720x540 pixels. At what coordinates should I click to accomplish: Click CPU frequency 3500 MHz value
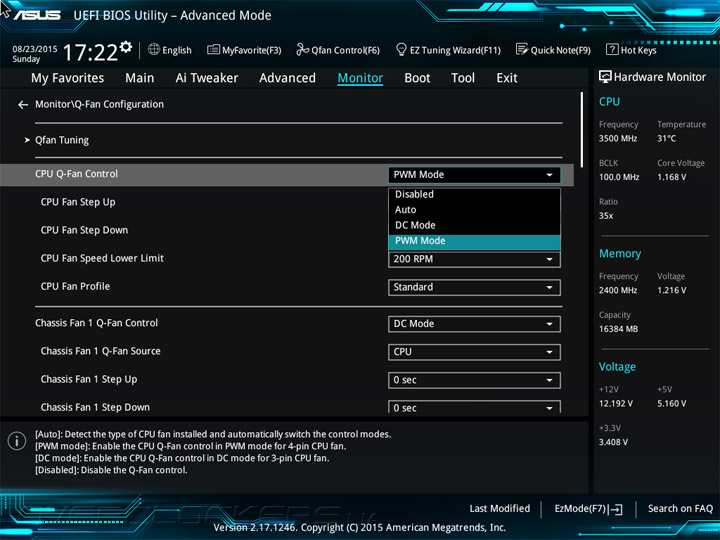(618, 139)
